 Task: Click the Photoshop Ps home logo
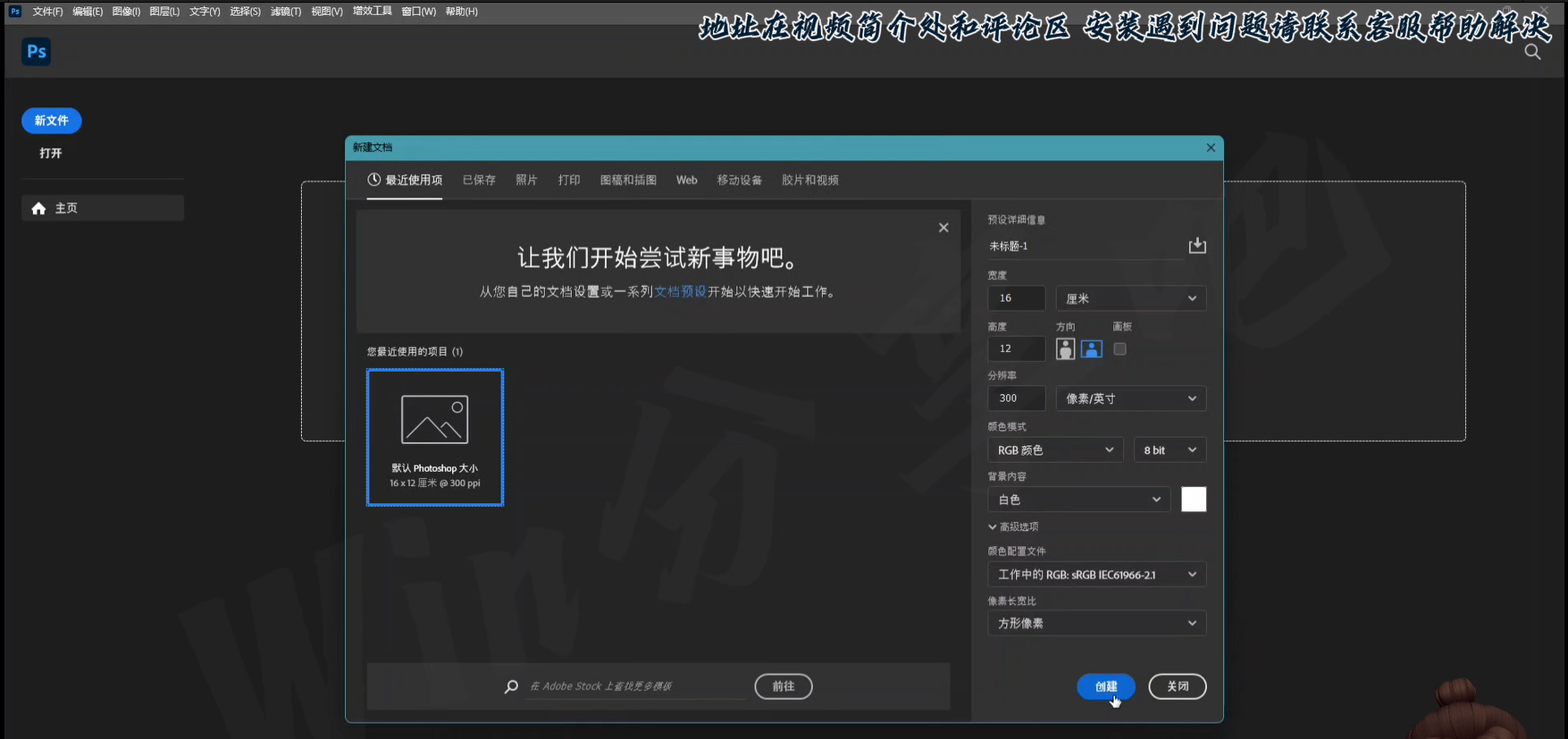[x=37, y=52]
